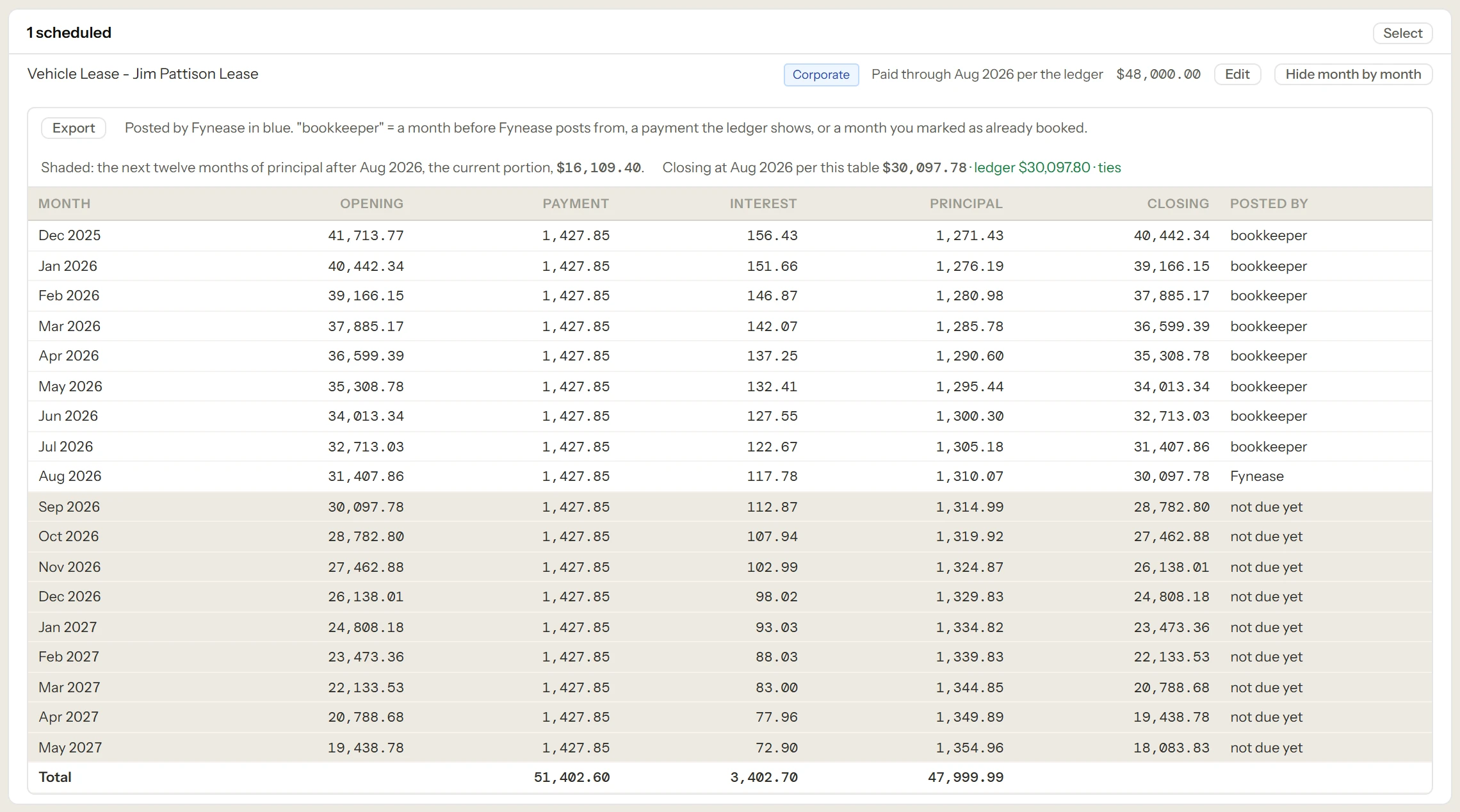The width and height of the screenshot is (1460, 812).
Task: Click Fynease in the Aug 2026 row
Action: point(1257,476)
